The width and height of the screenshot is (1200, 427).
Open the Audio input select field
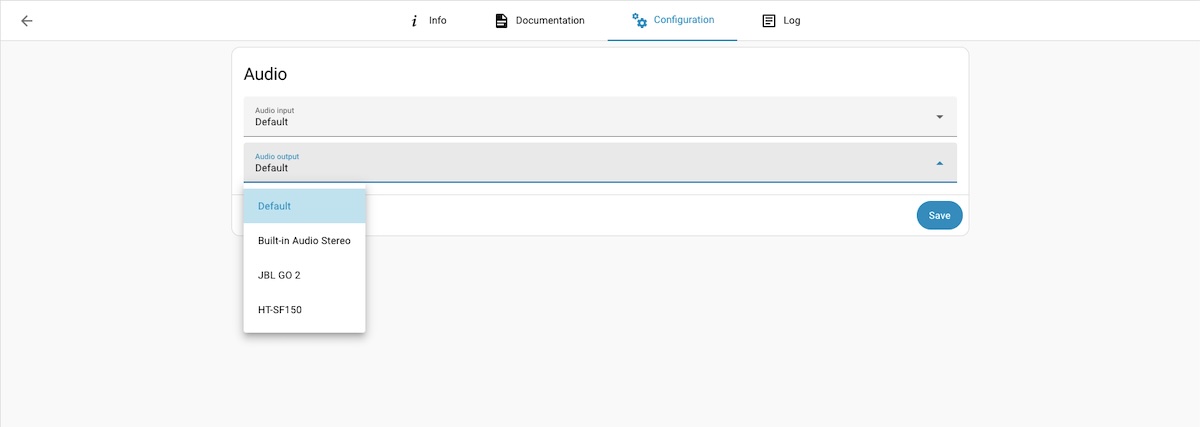[x=590, y=117]
